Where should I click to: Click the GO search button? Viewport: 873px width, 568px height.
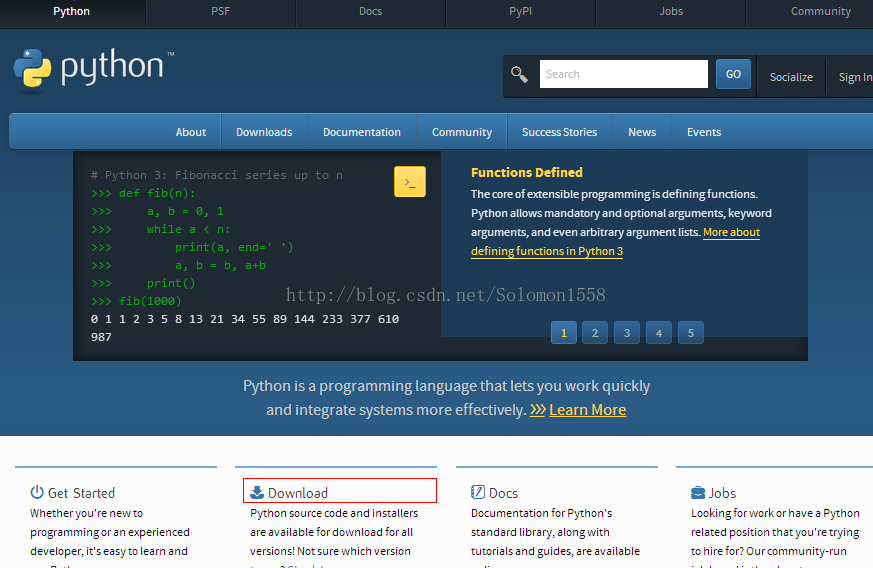point(733,74)
